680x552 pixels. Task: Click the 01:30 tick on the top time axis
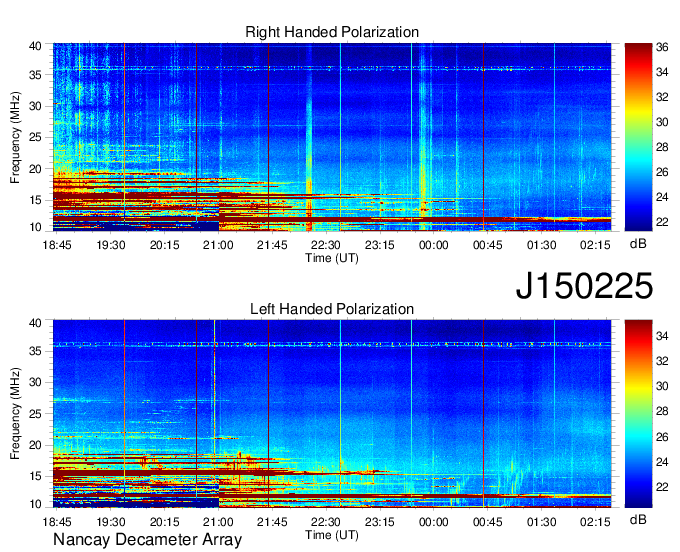(x=541, y=245)
